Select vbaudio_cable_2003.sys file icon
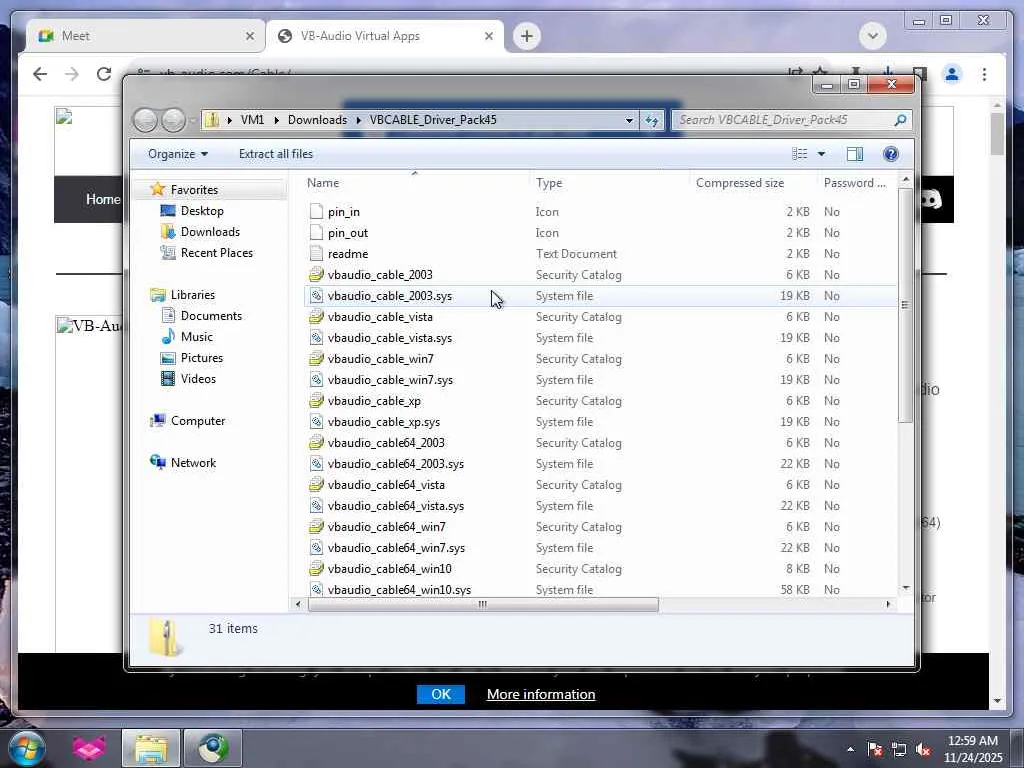The image size is (1024, 768). point(316,296)
